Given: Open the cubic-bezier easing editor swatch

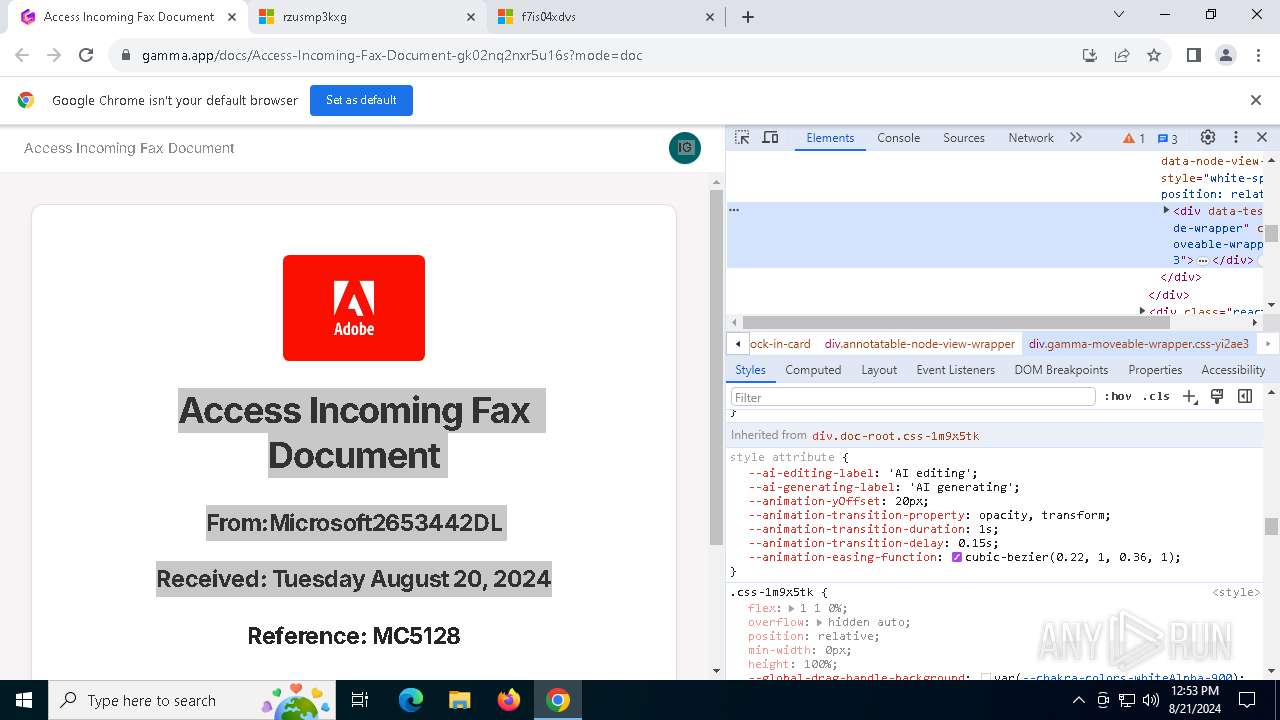Looking at the screenshot, I should pos(957,558).
